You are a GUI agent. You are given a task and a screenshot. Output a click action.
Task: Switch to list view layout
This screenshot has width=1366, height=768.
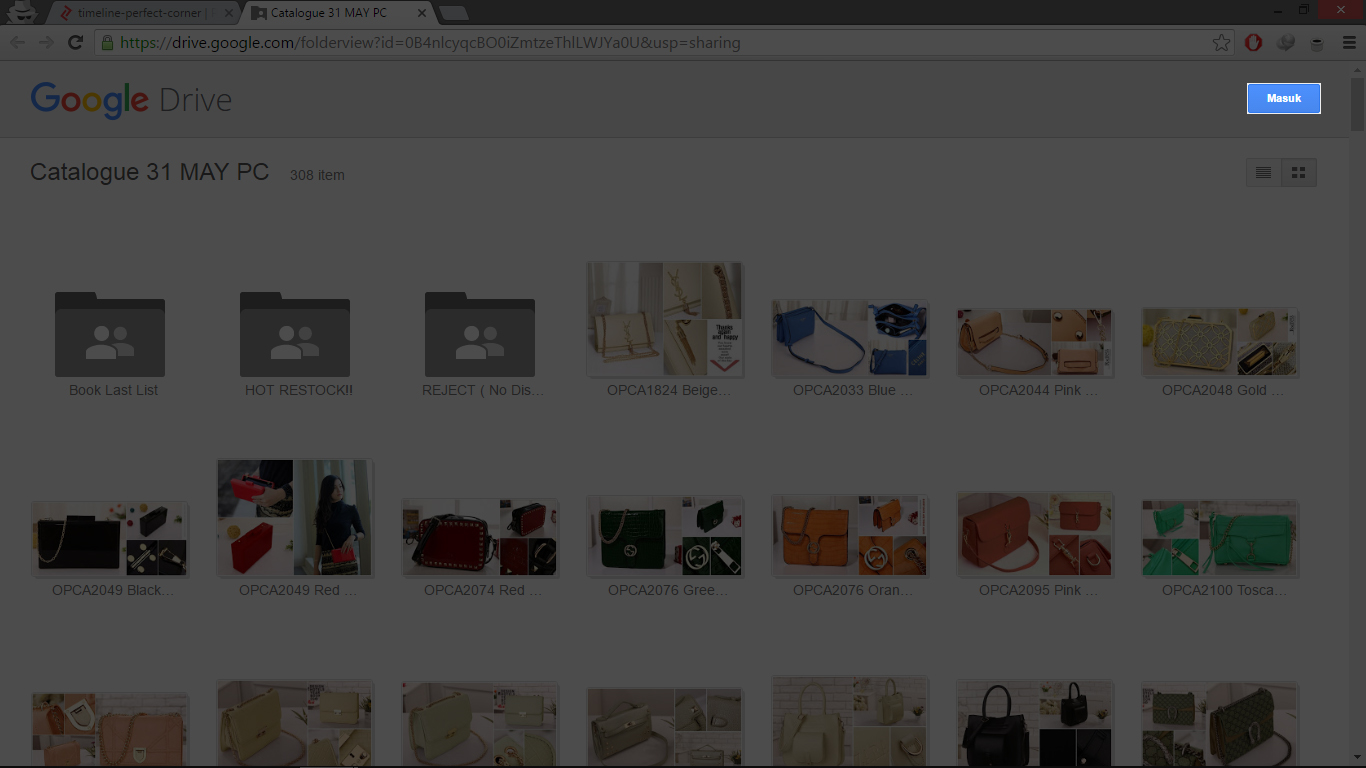pyautogui.click(x=1263, y=173)
